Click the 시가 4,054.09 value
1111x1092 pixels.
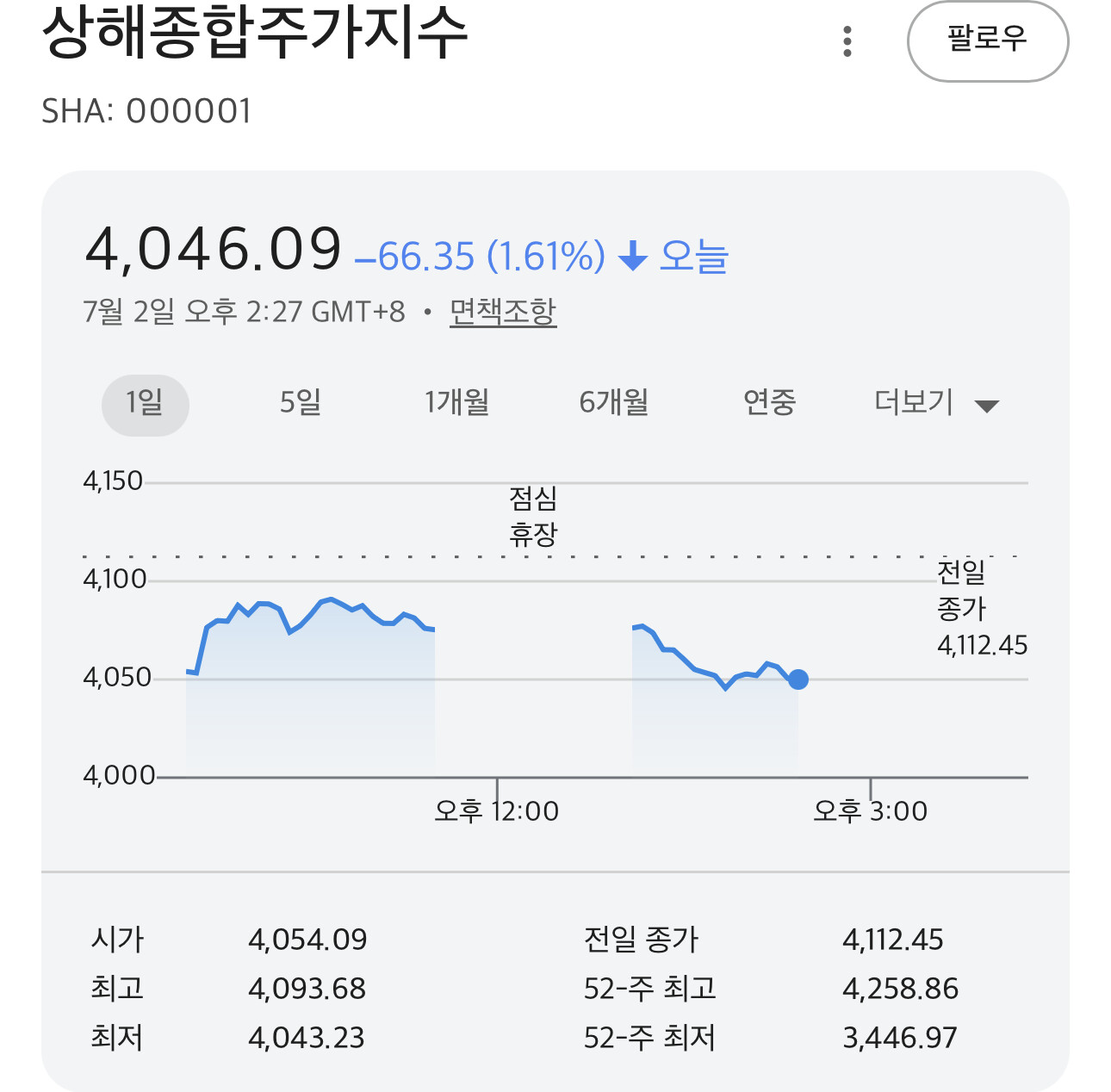click(307, 939)
